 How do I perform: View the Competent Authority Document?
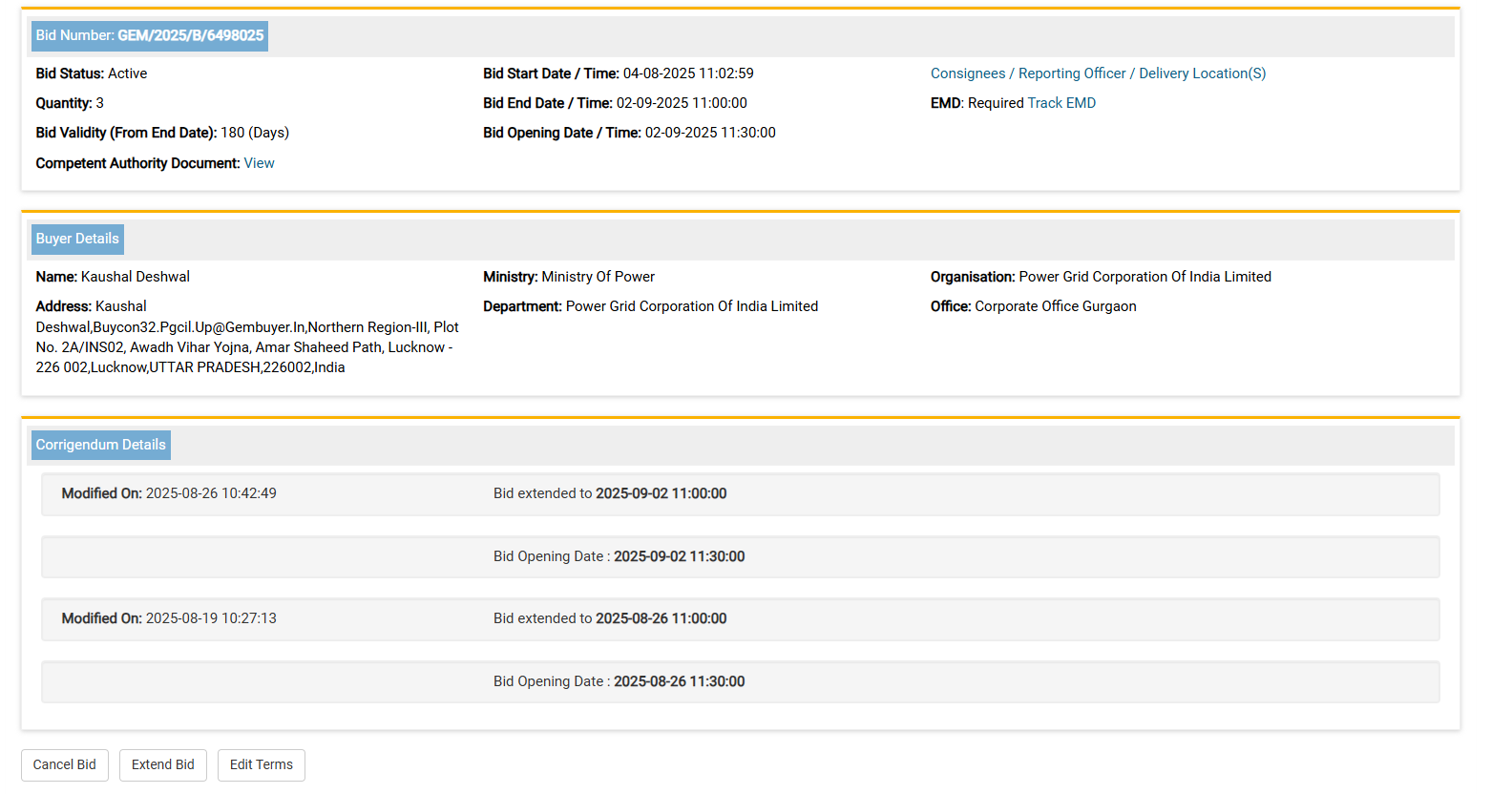[x=259, y=163]
